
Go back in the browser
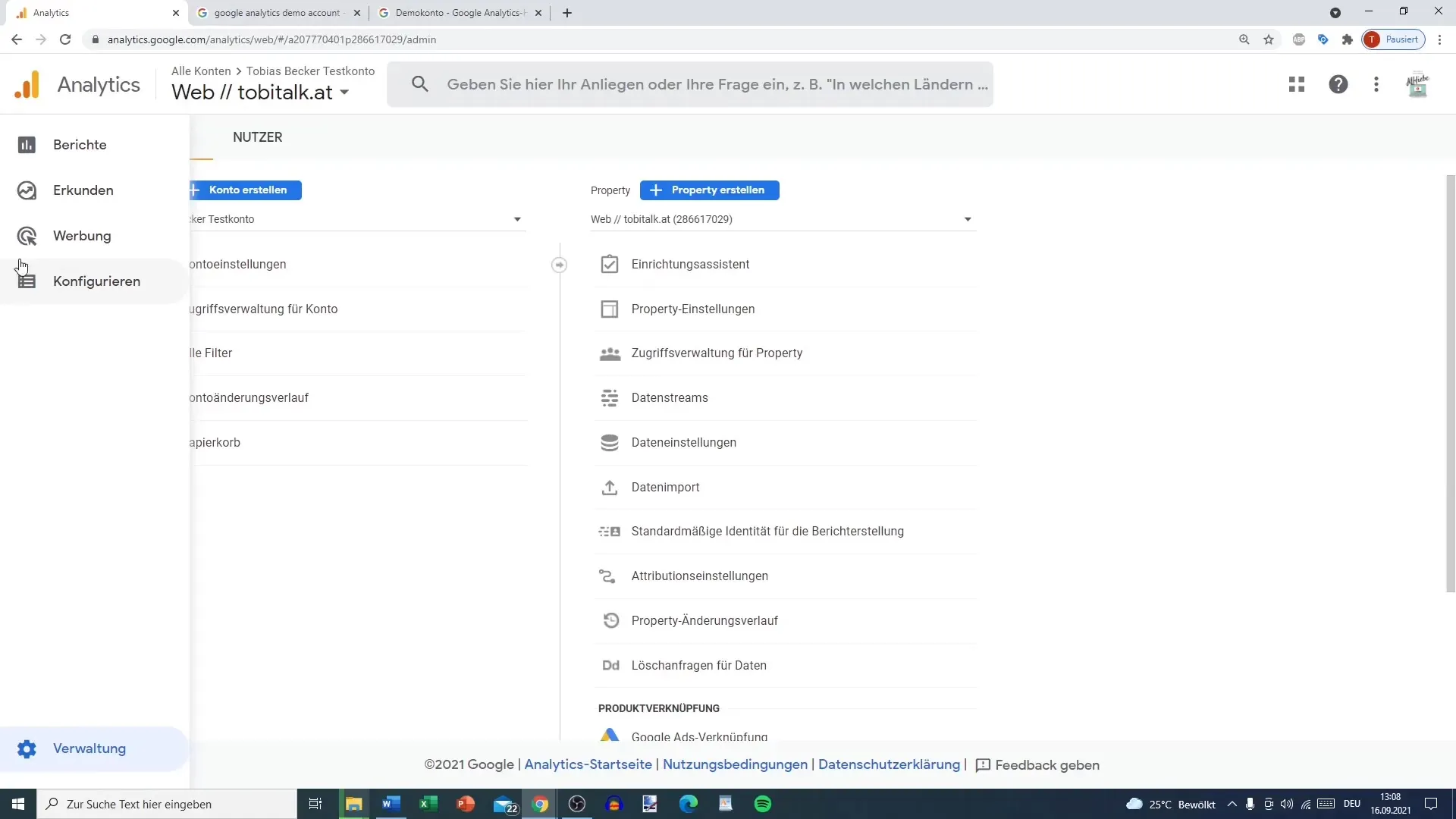coord(17,39)
